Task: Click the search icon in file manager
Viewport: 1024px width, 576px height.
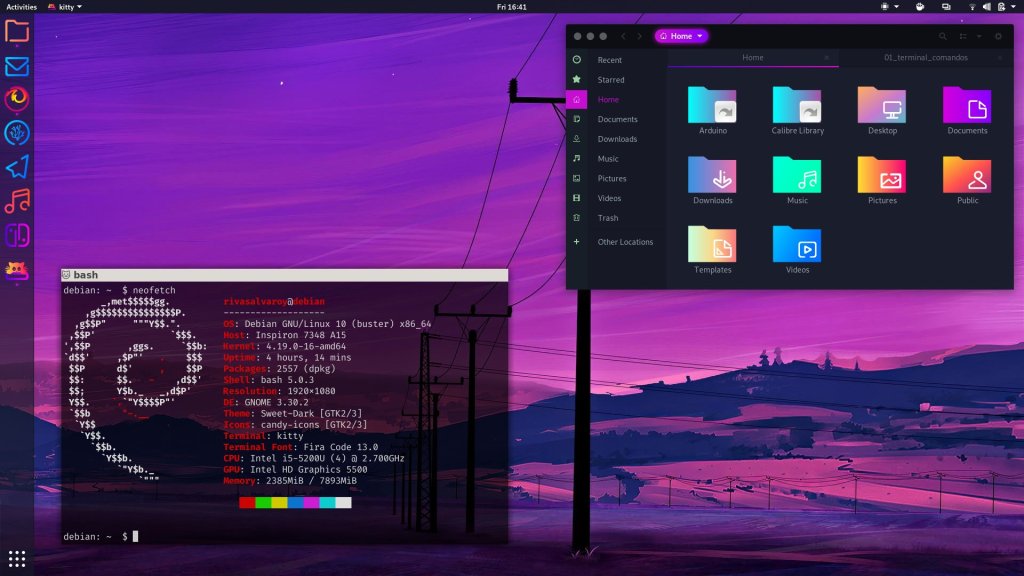Action: point(942,36)
